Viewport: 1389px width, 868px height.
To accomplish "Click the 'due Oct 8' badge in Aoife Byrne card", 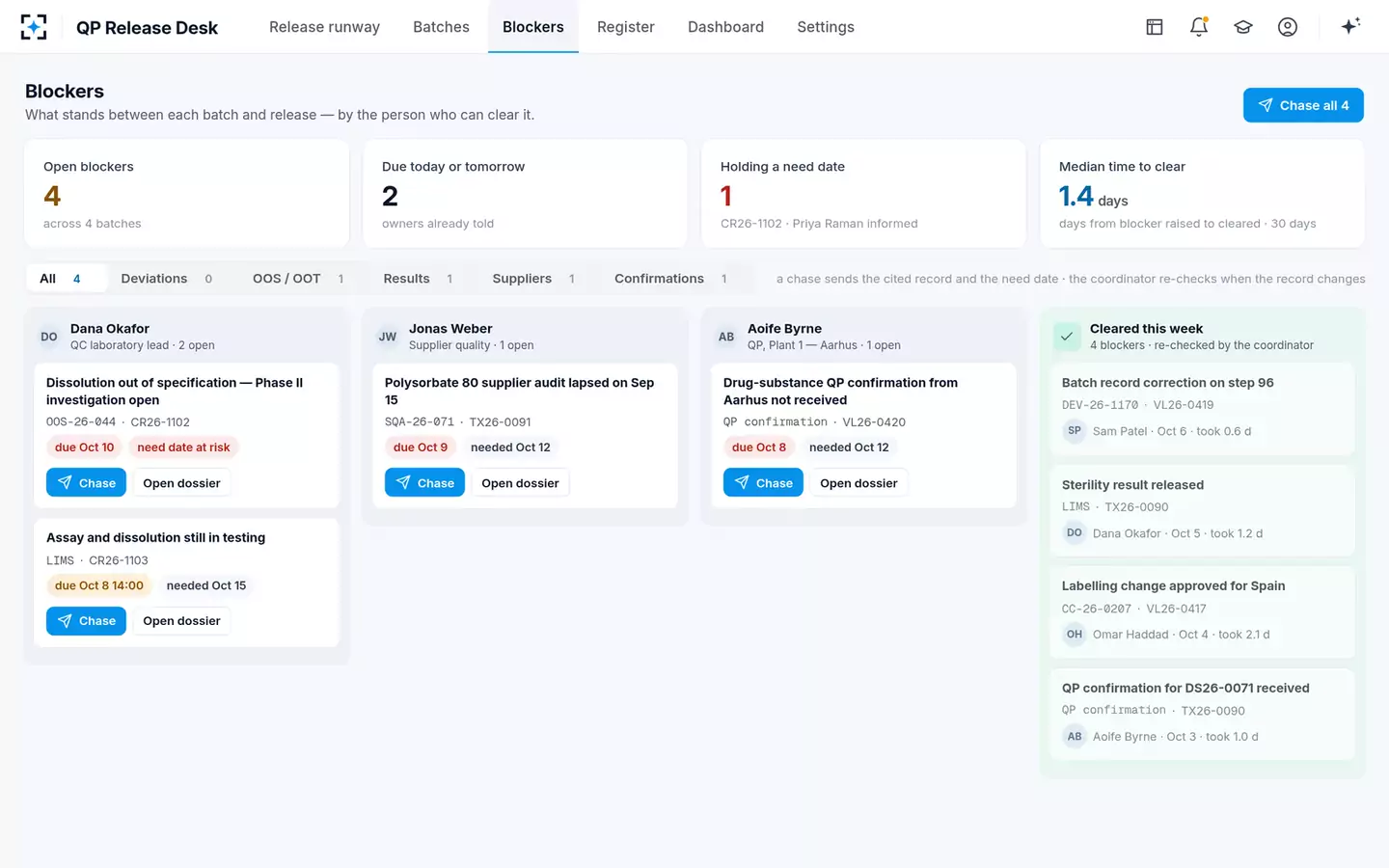I will pyautogui.click(x=759, y=448).
